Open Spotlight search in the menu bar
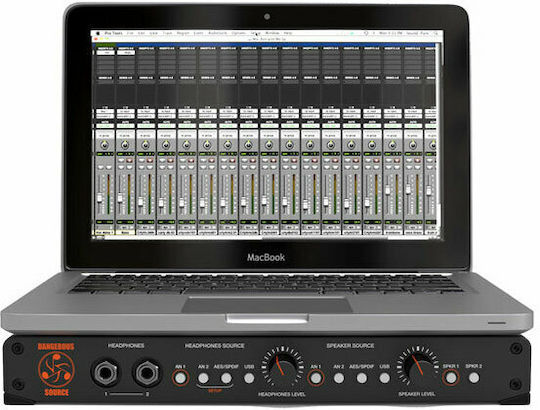540x410 pixels. tap(436, 33)
